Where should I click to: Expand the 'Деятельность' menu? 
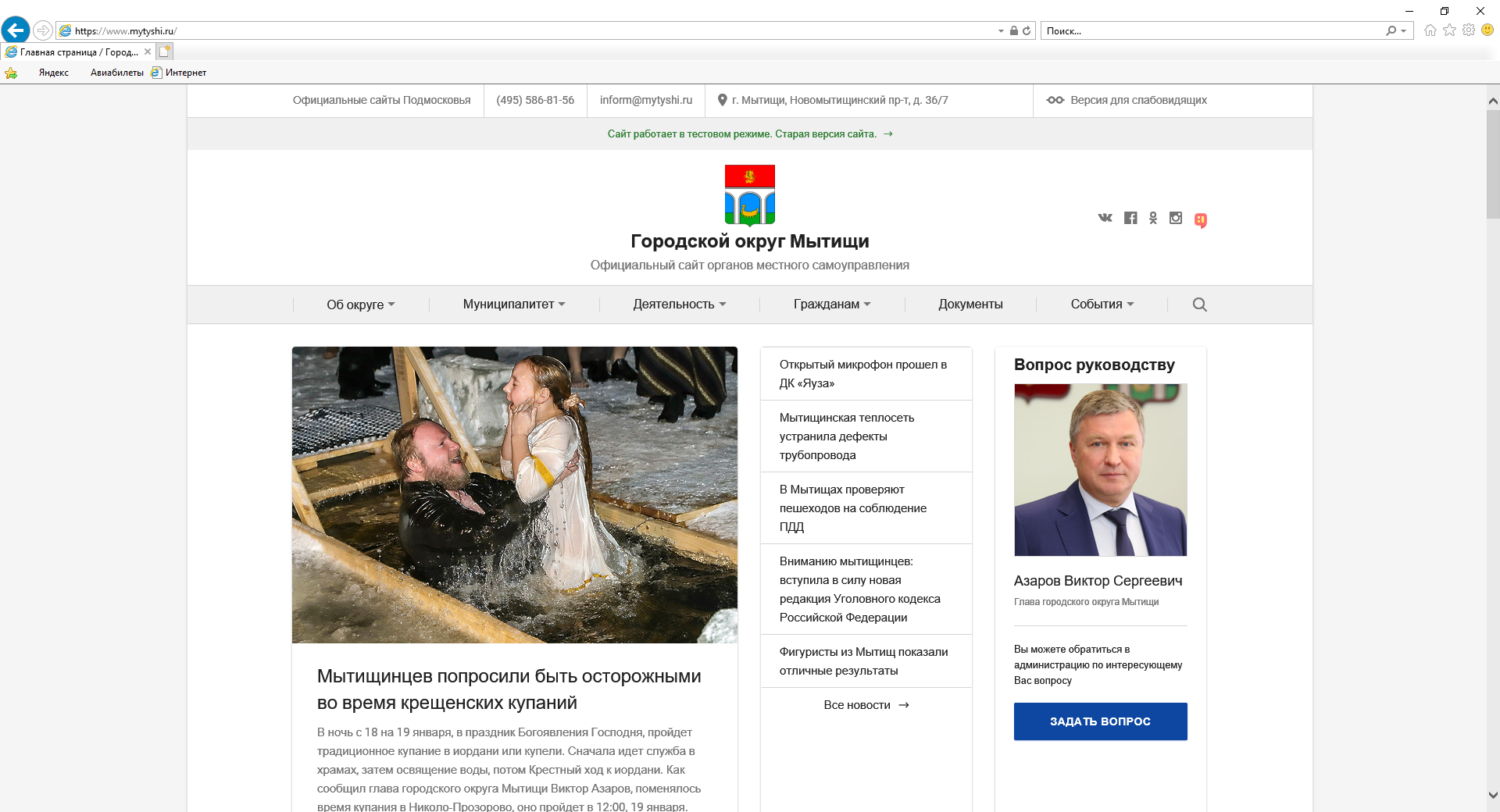pyautogui.click(x=680, y=304)
